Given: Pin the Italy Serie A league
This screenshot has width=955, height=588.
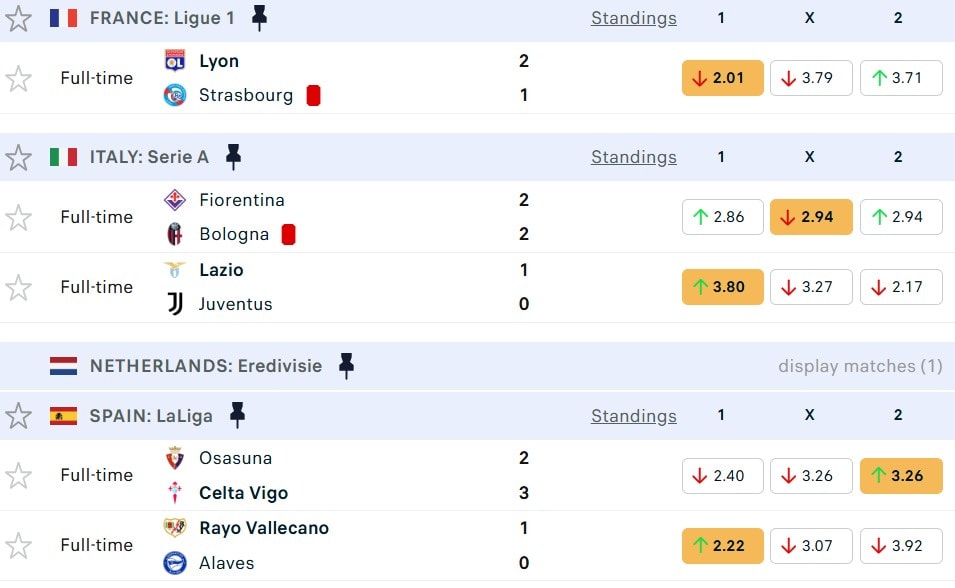Looking at the screenshot, I should tap(234, 157).
